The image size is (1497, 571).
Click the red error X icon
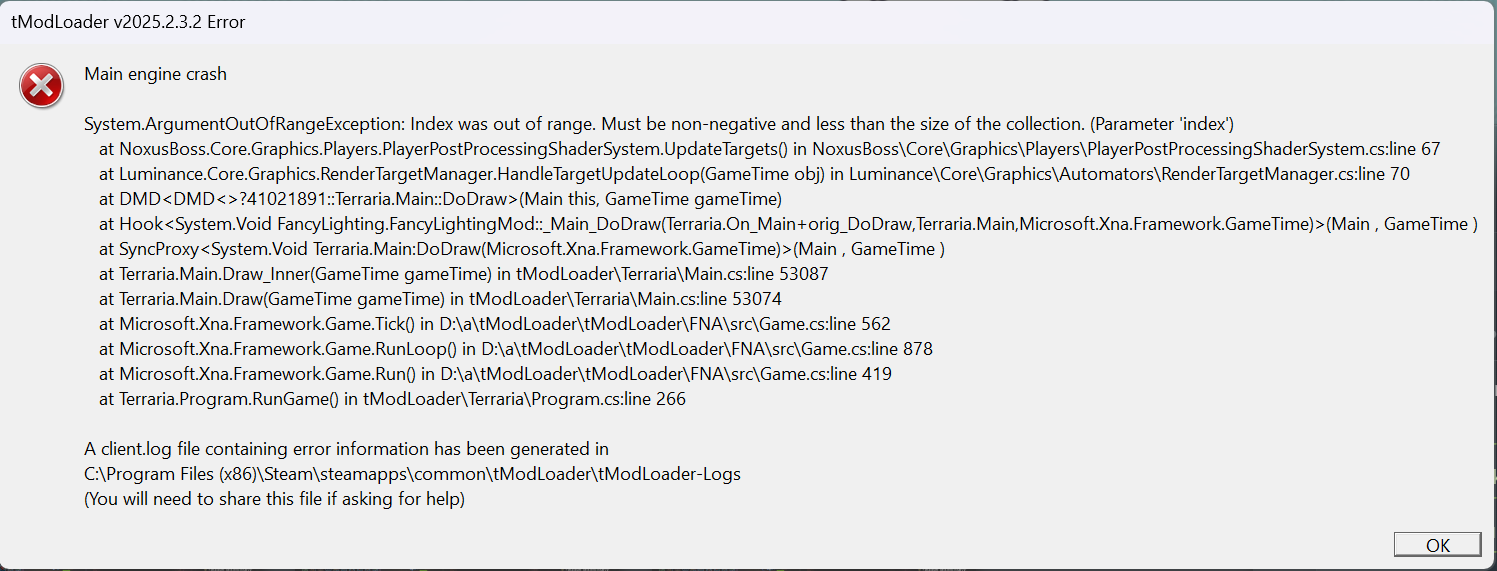[x=42, y=87]
